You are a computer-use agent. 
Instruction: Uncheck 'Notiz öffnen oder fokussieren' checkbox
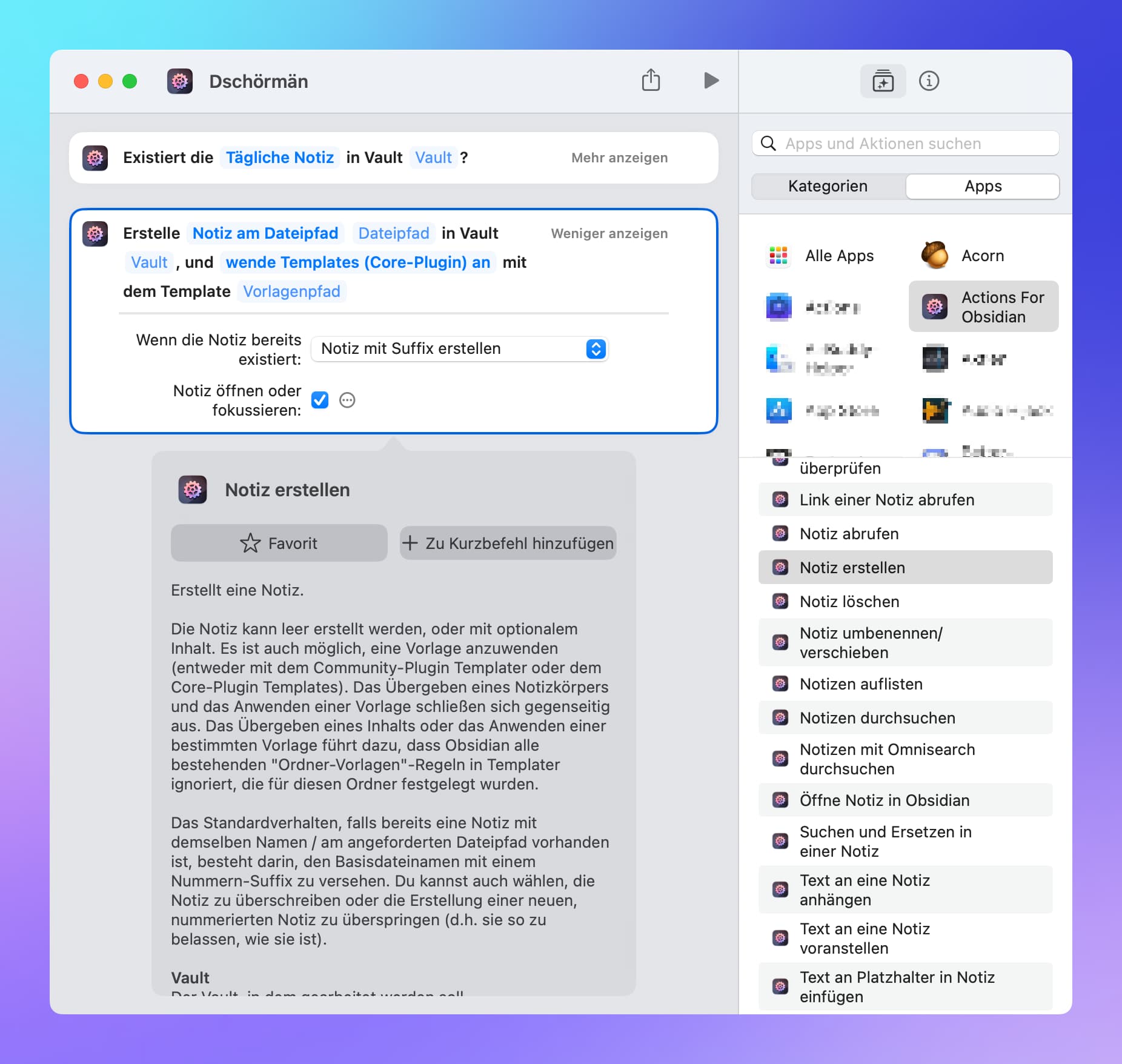(x=320, y=400)
